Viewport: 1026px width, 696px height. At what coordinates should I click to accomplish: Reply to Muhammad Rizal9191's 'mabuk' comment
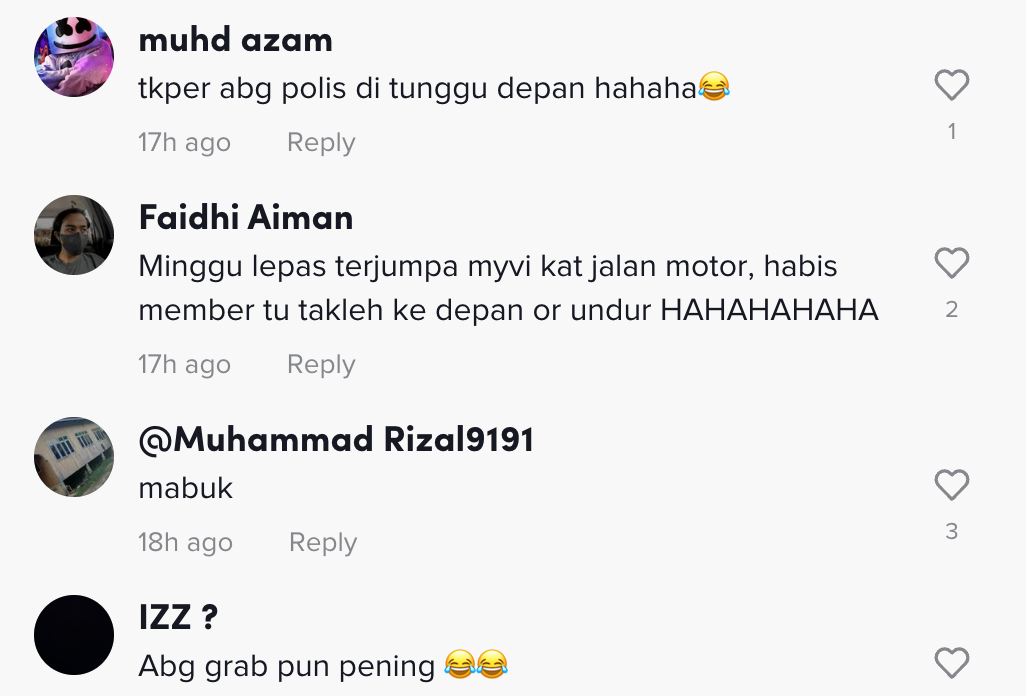[x=323, y=542]
